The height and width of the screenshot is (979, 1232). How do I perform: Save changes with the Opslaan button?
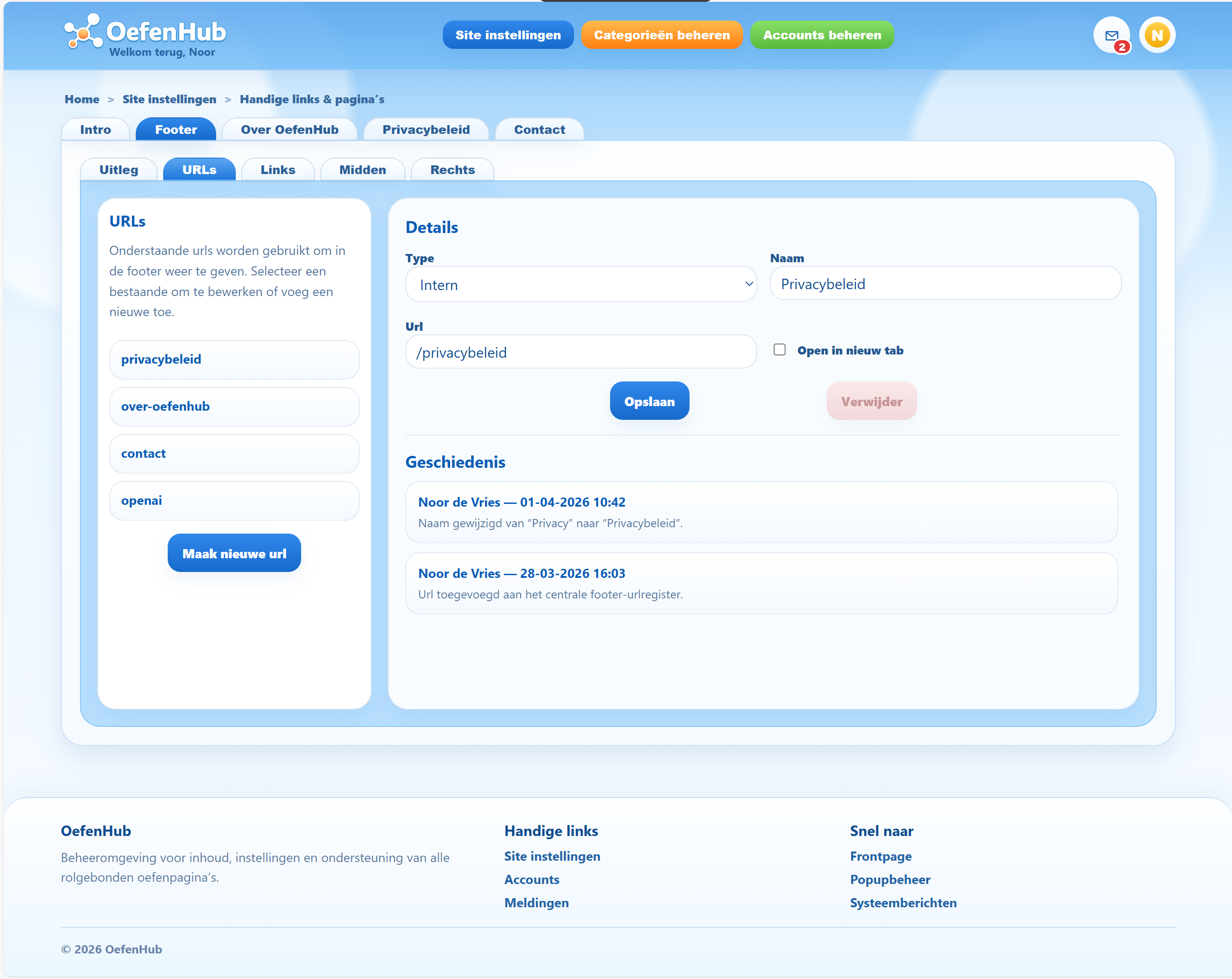point(650,401)
